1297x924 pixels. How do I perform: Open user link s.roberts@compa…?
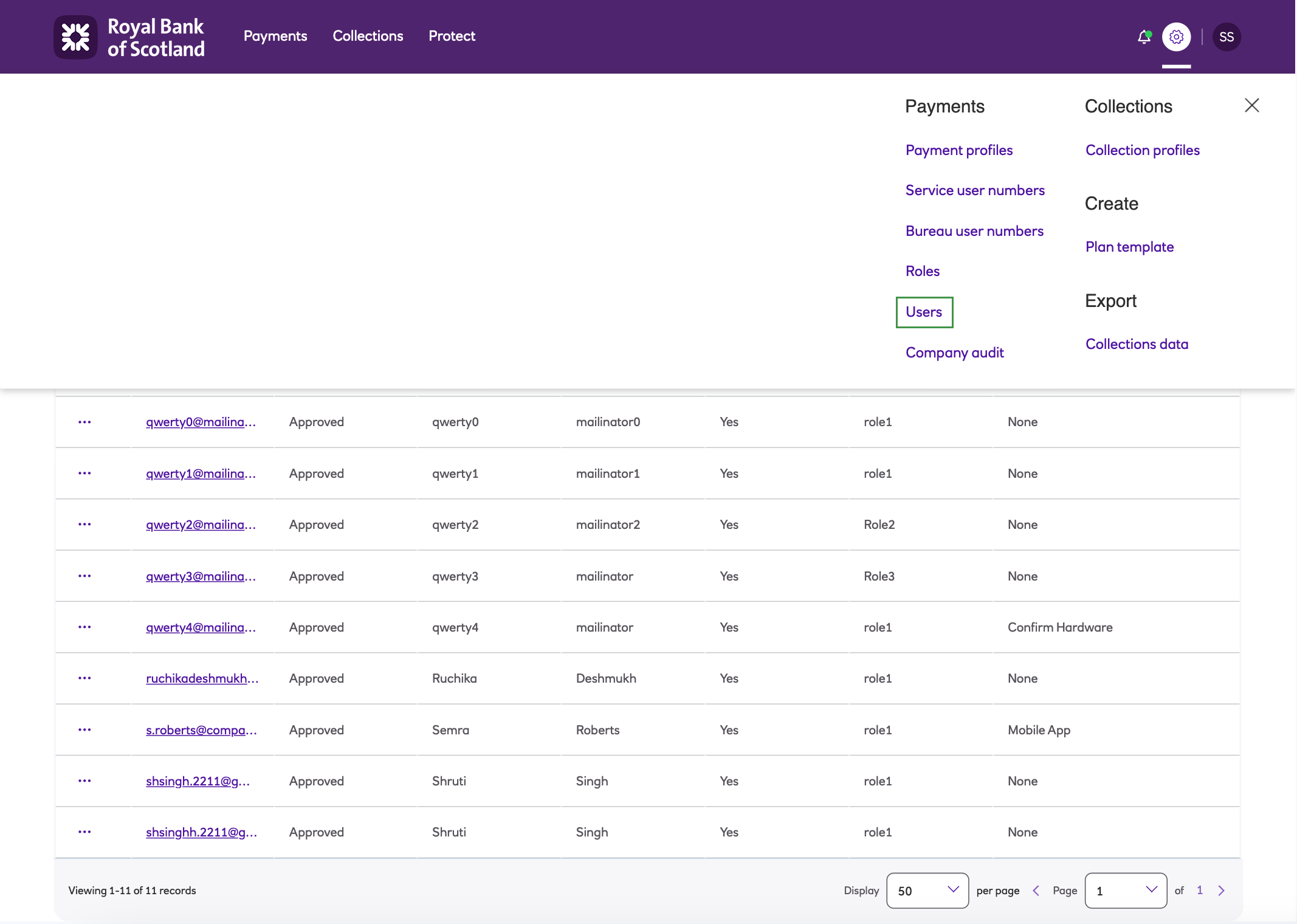coord(201,730)
